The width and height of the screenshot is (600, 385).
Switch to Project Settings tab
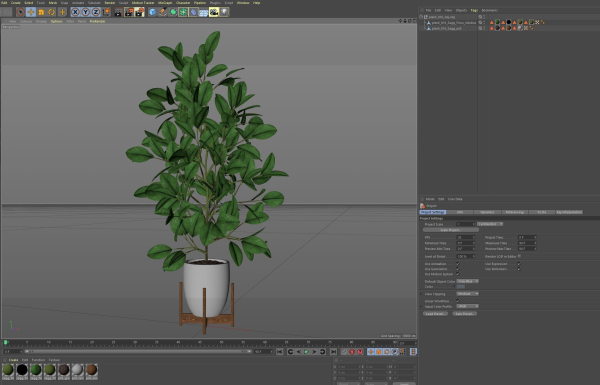[433, 212]
